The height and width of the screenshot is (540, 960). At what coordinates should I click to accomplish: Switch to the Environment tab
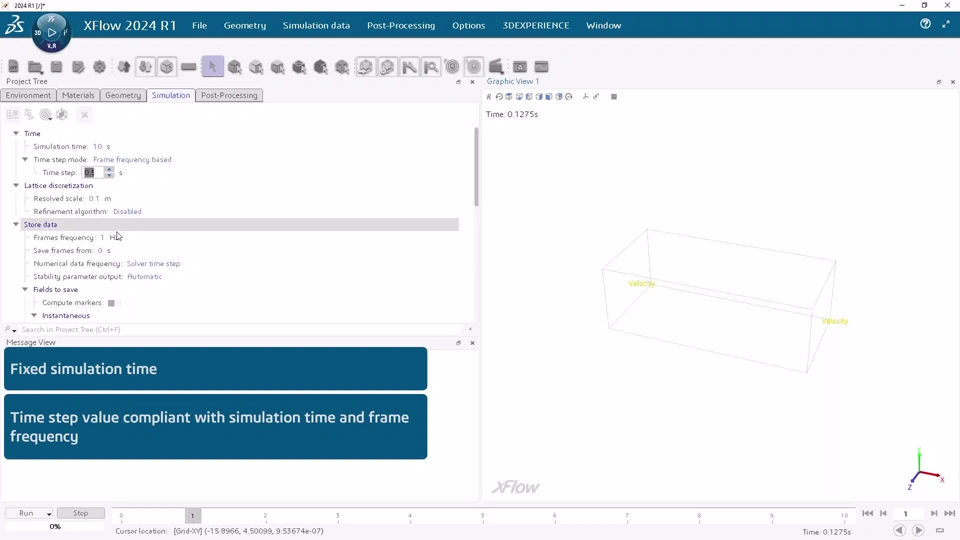pyautogui.click(x=28, y=96)
